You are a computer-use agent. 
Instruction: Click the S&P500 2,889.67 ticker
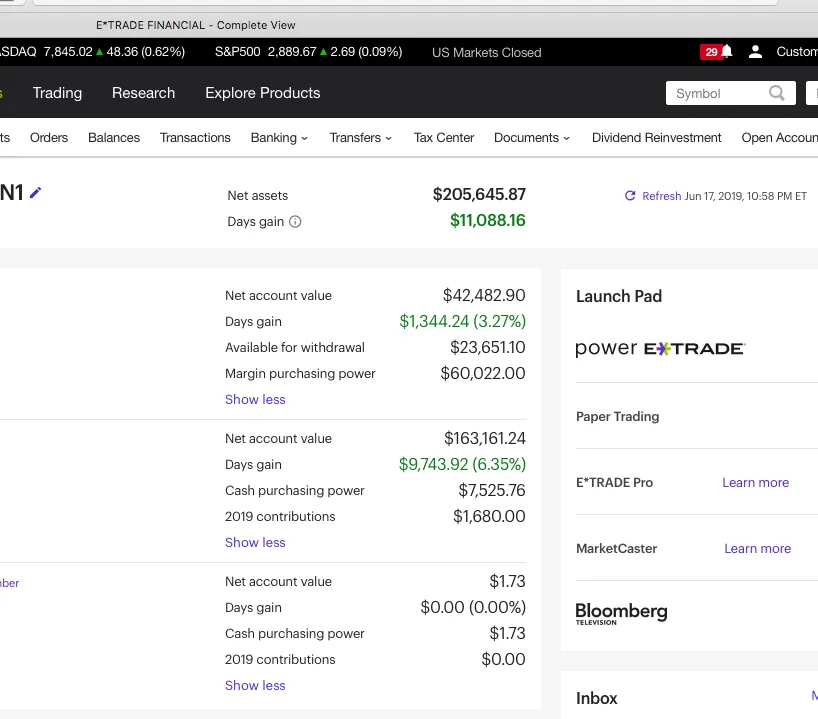[308, 52]
